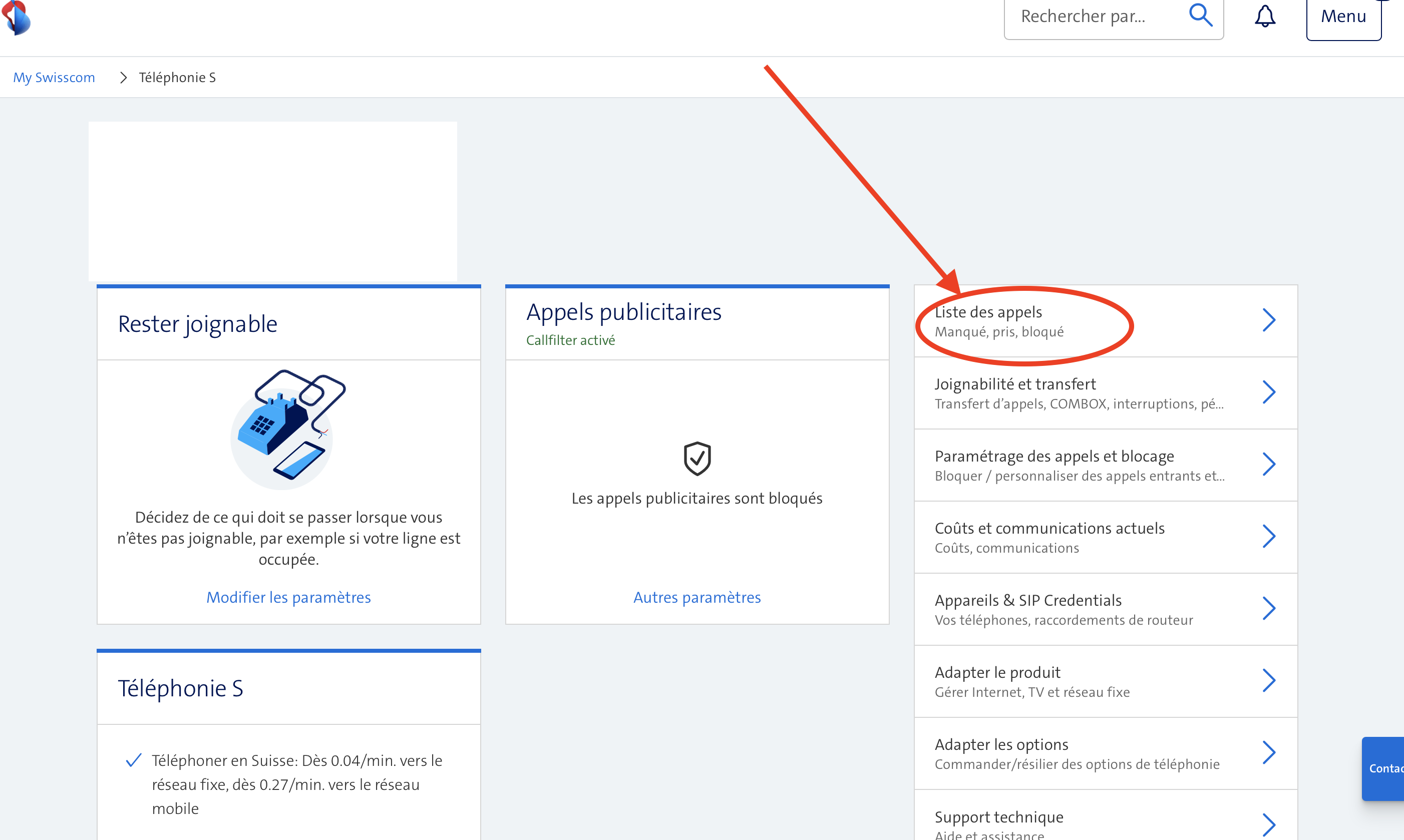Click the blue checkmark next to Téléphoner en Suisse
This screenshot has height=840, width=1404.
pos(134,760)
